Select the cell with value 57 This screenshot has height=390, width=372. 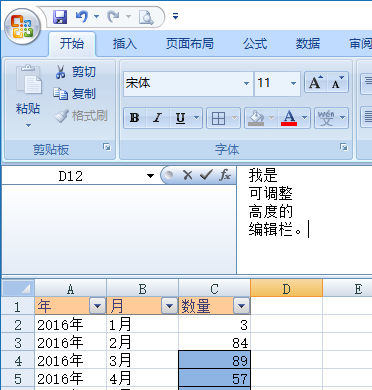click(214, 378)
